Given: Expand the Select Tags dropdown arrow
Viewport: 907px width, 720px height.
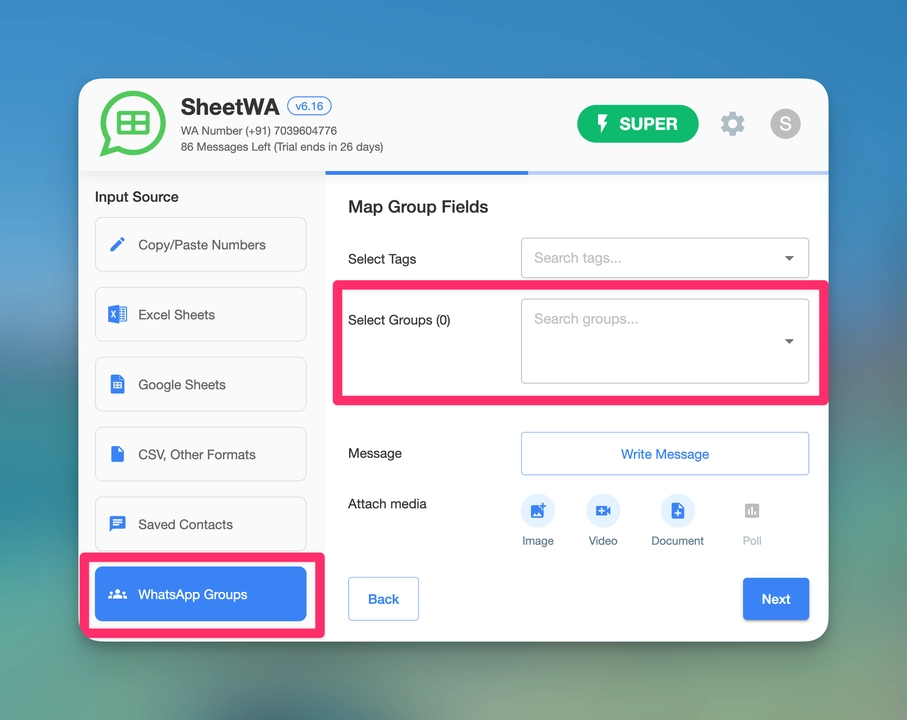Looking at the screenshot, I should (789, 258).
